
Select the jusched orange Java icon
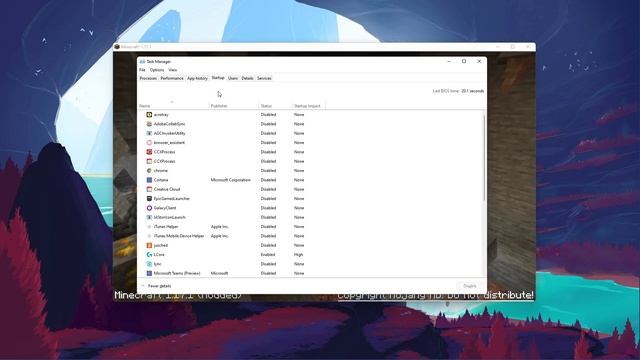coord(149,245)
